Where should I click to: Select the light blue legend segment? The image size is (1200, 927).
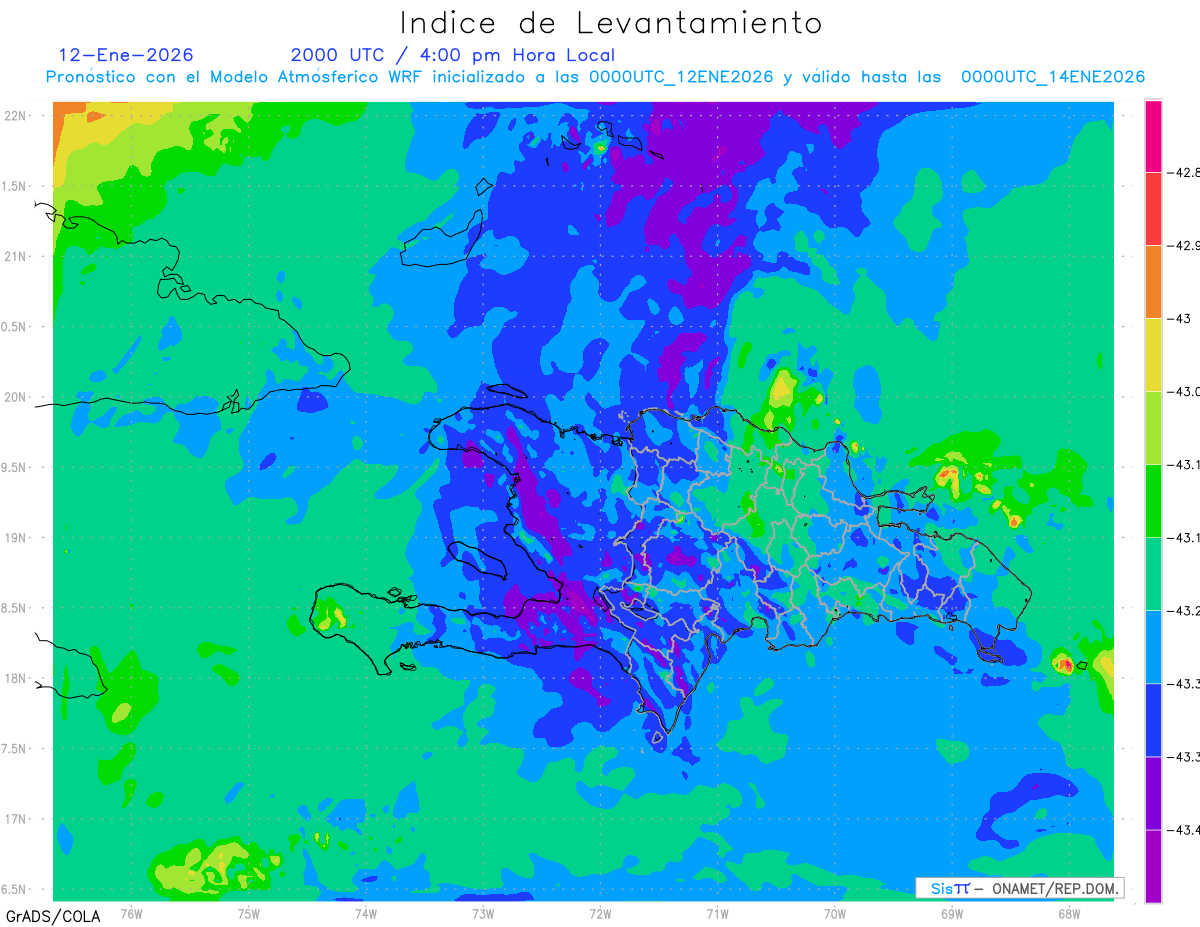(1153, 647)
